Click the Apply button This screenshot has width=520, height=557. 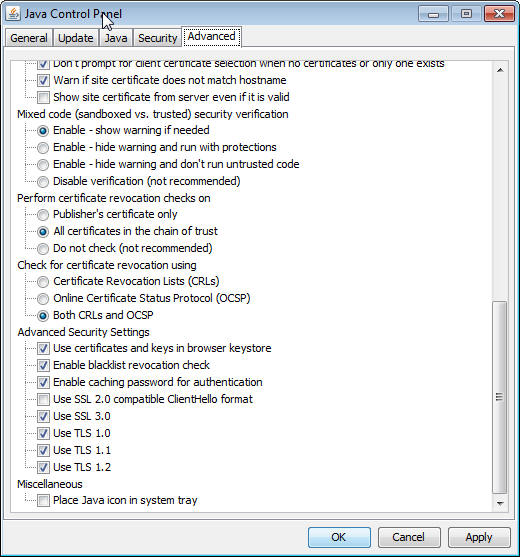479,537
